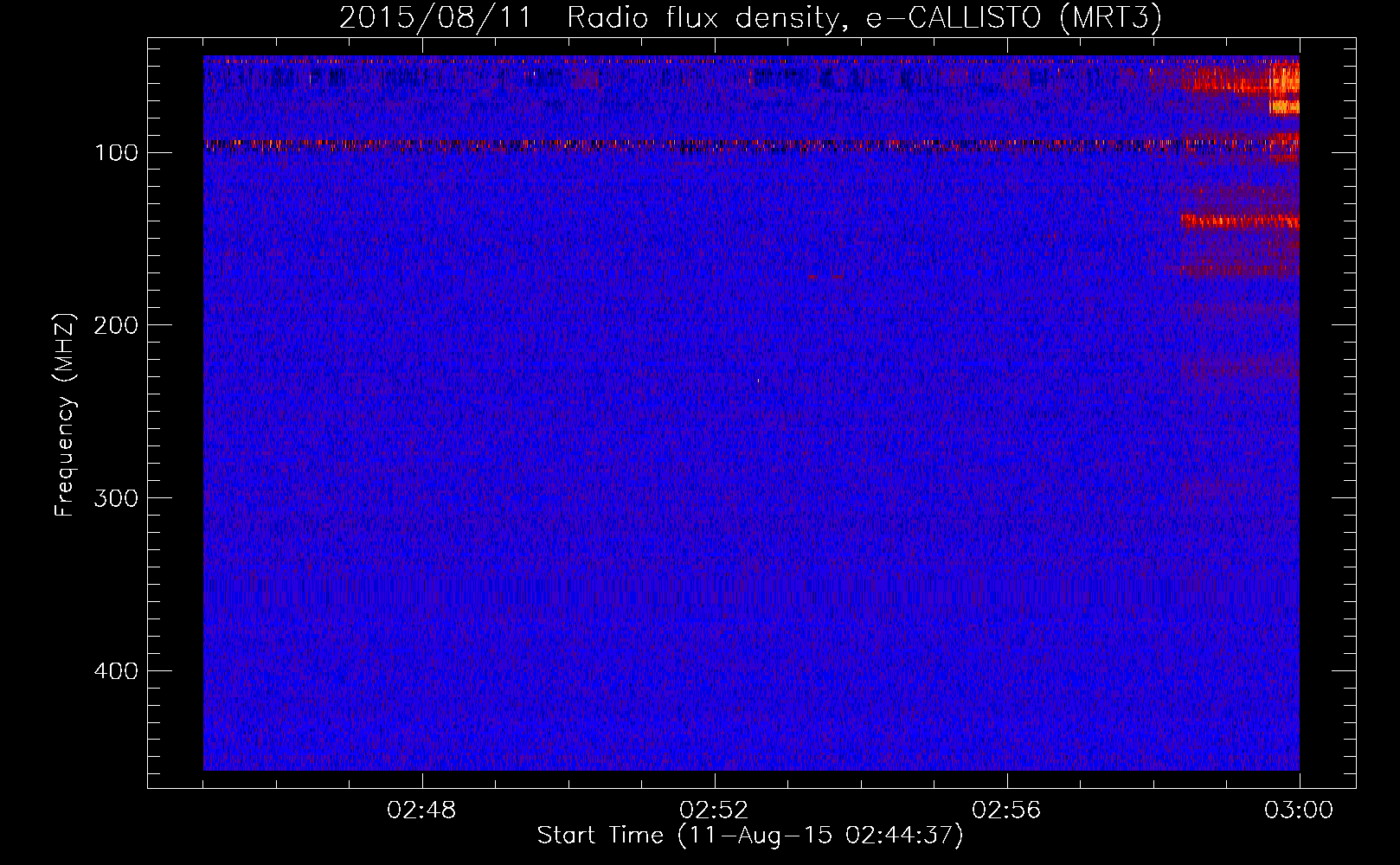This screenshot has height=865, width=1400.
Task: Click the '02:48' time tick label
Action: click(x=421, y=811)
